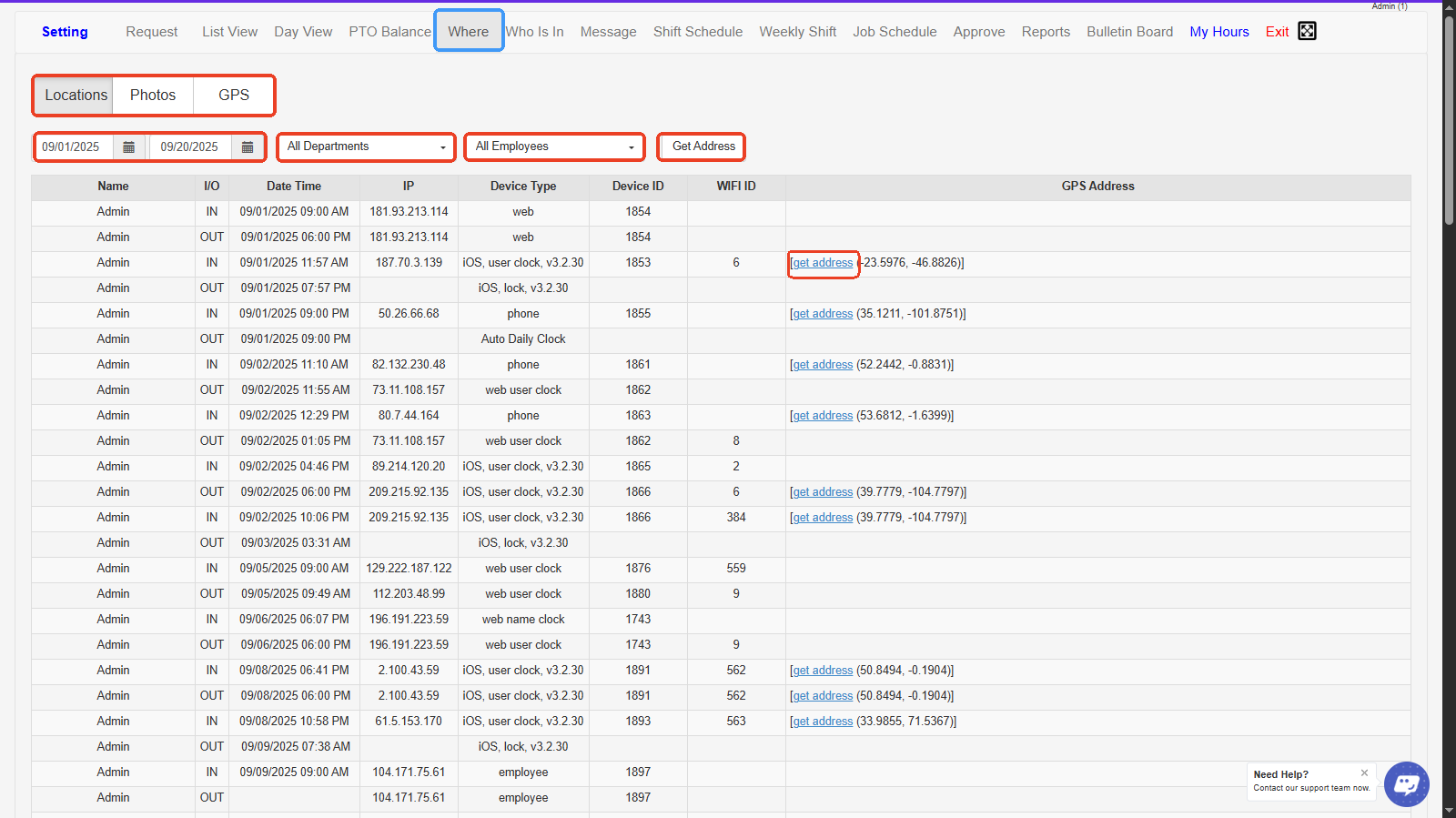Close the Need Help popup
Screen dimensions: 1456x818
click(1364, 773)
